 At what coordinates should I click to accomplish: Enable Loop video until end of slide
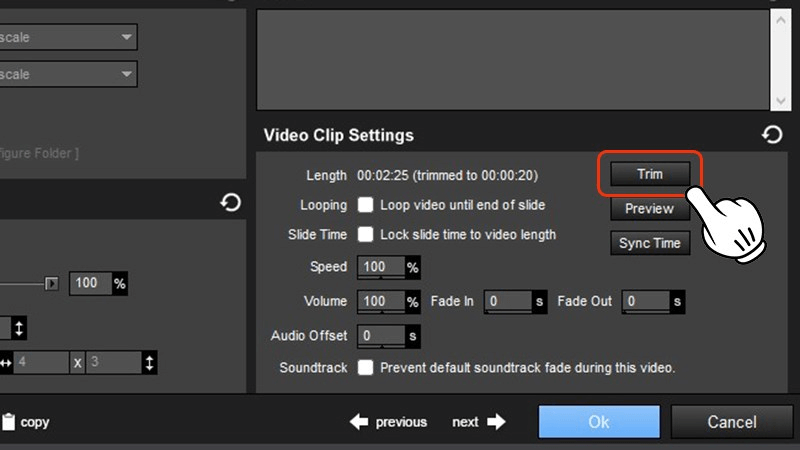tap(366, 205)
